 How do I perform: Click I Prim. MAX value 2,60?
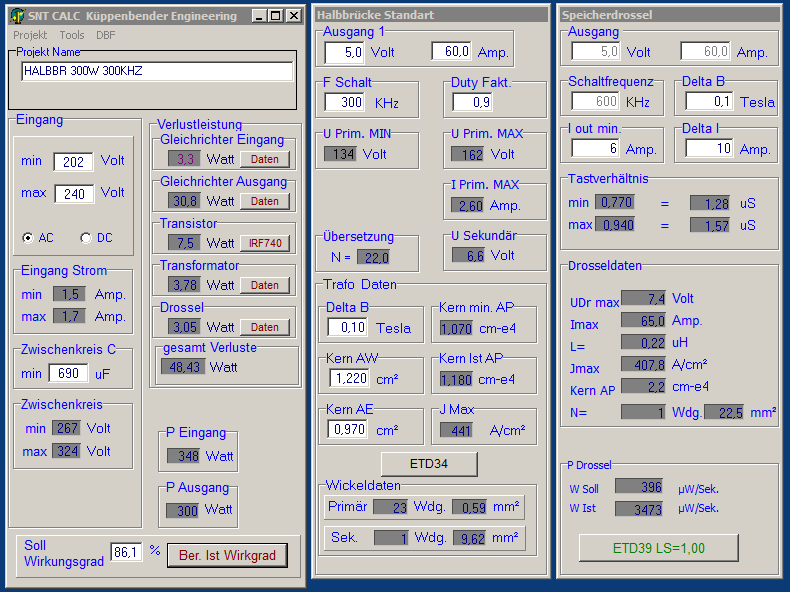click(467, 206)
